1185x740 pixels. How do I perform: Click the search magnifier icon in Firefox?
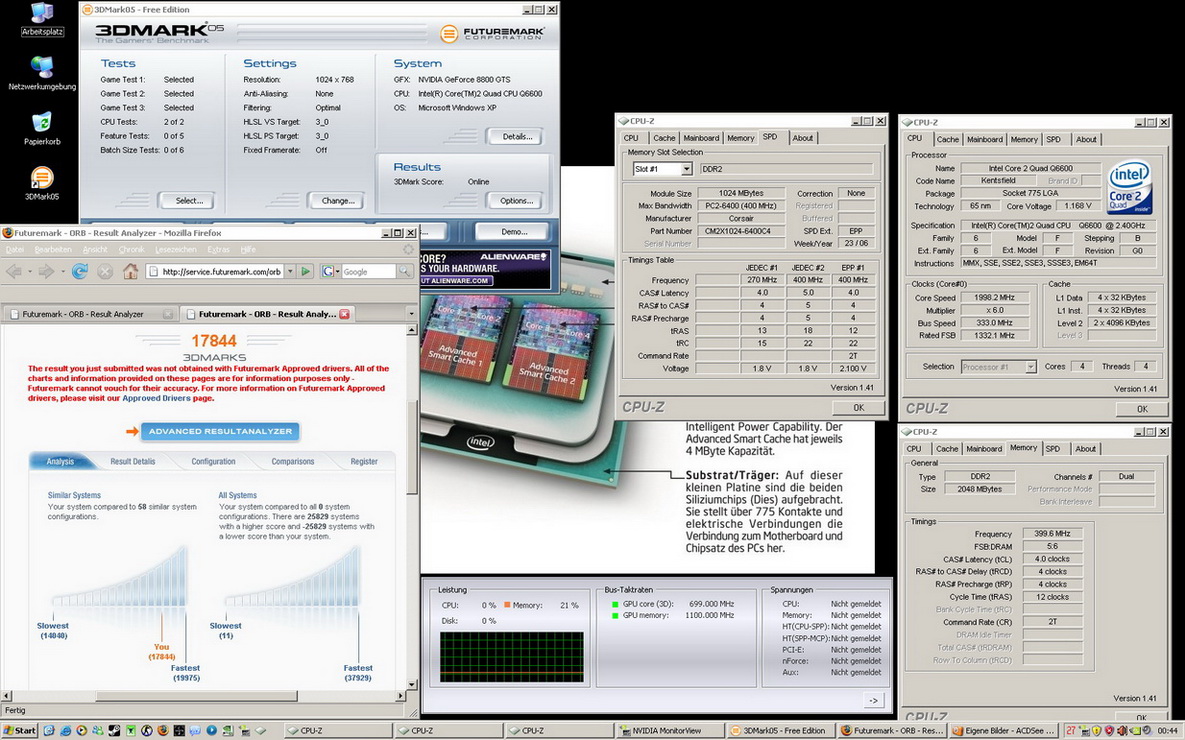pyautogui.click(x=405, y=271)
